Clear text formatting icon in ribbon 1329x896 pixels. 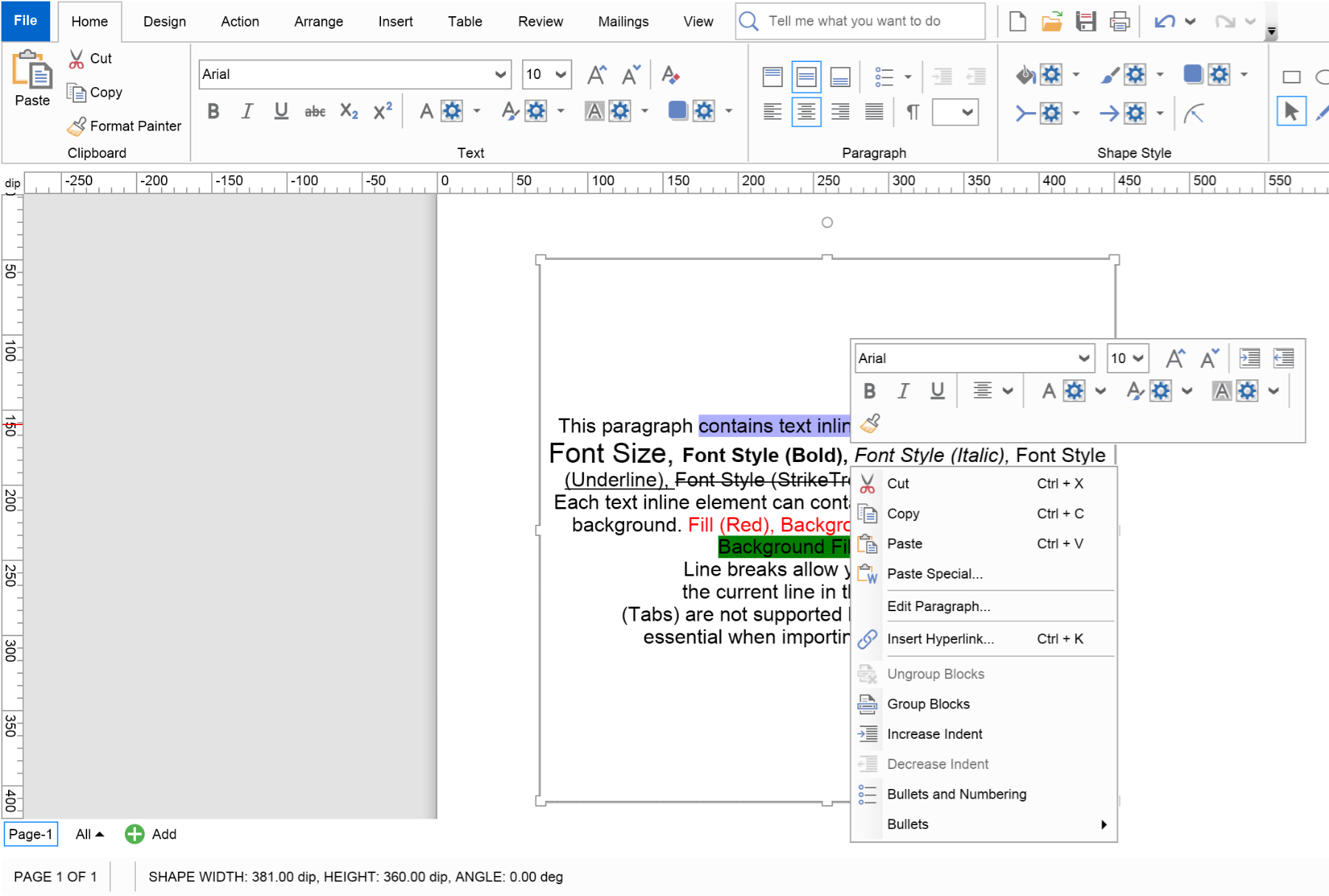tap(670, 75)
